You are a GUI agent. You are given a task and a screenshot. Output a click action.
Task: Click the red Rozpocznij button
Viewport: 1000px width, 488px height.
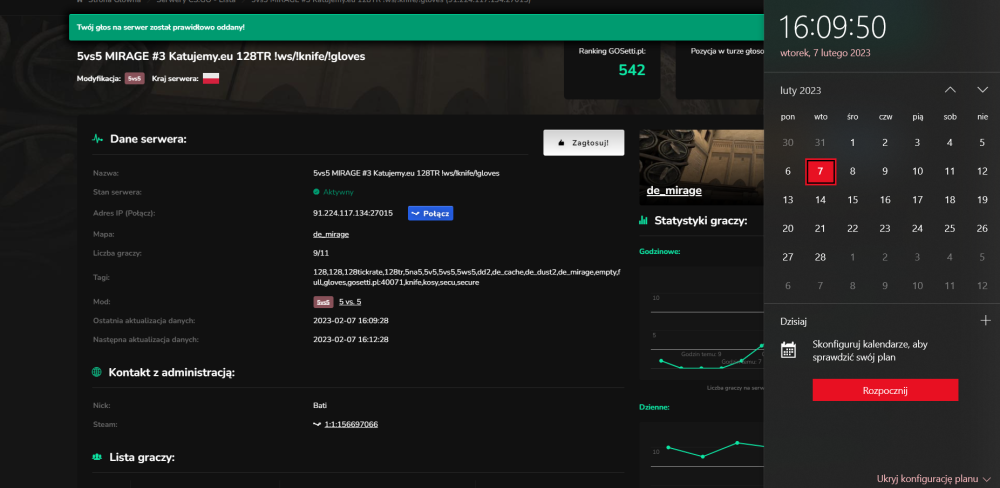click(x=885, y=390)
